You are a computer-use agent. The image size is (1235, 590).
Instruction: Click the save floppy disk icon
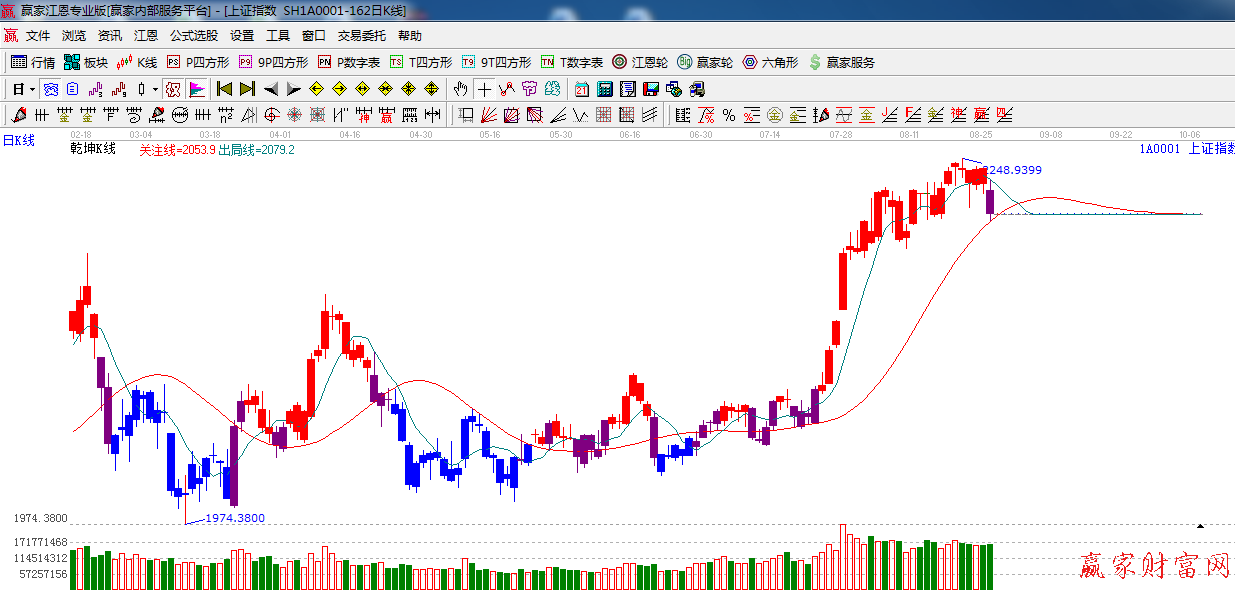pos(651,89)
